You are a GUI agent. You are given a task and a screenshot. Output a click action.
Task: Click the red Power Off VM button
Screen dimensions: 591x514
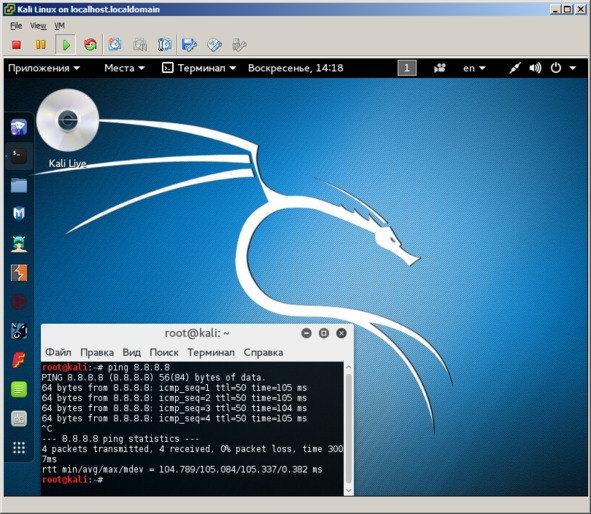16,45
